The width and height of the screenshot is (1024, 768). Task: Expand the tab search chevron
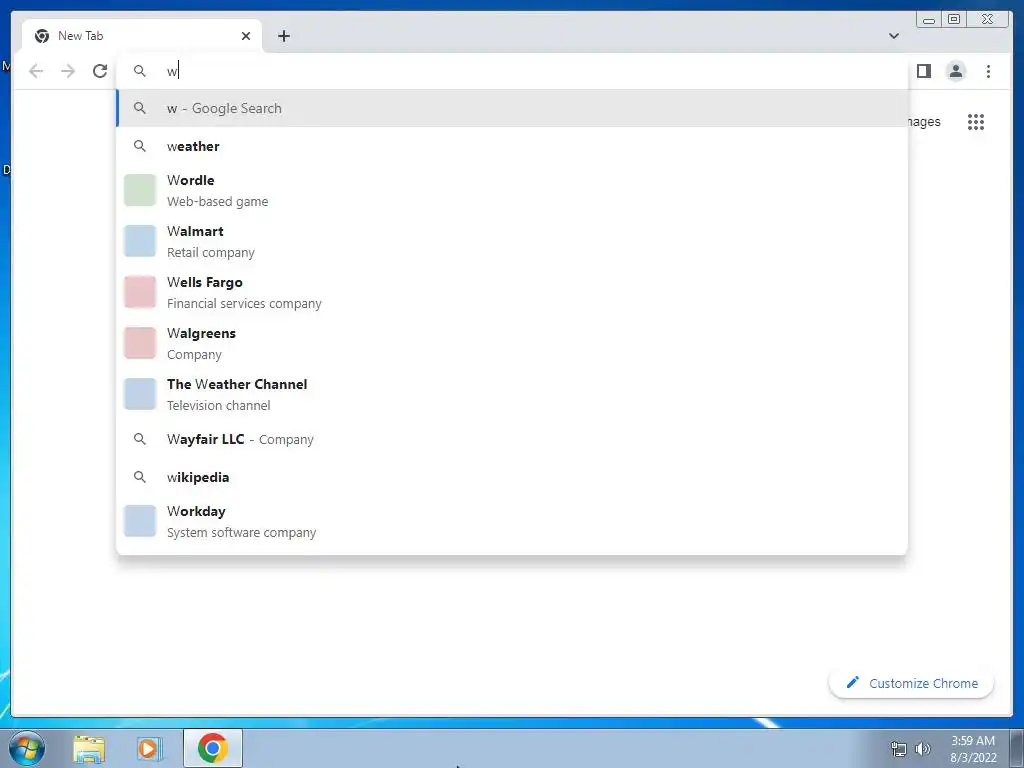893,36
